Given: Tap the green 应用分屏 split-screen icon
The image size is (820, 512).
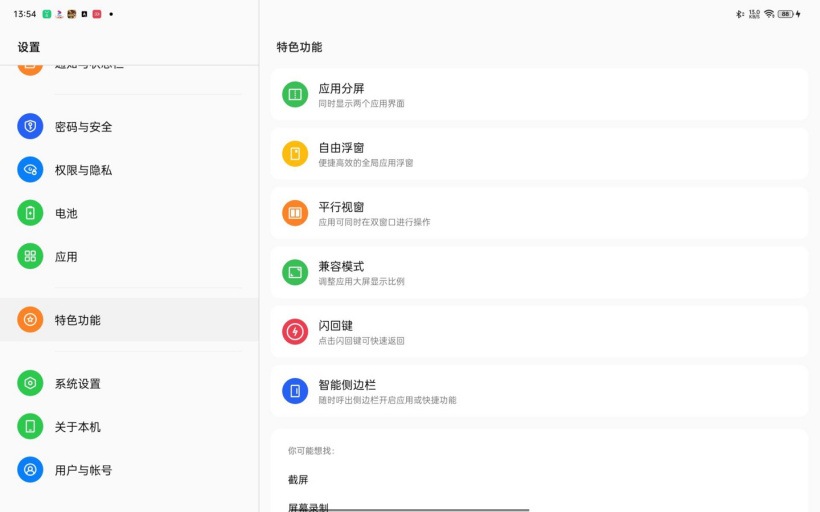Looking at the screenshot, I should [295, 95].
